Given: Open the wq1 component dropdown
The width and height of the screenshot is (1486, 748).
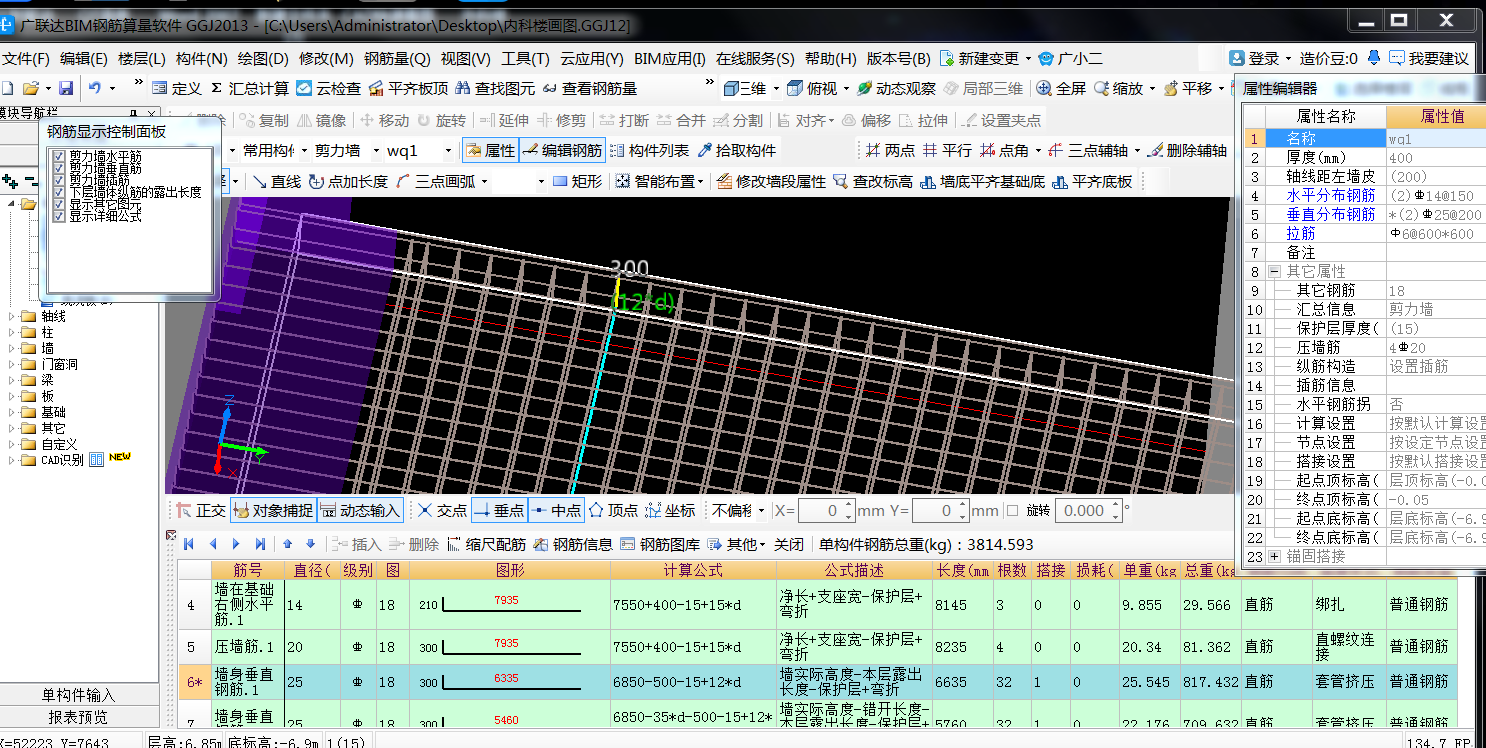Looking at the screenshot, I should (x=447, y=151).
